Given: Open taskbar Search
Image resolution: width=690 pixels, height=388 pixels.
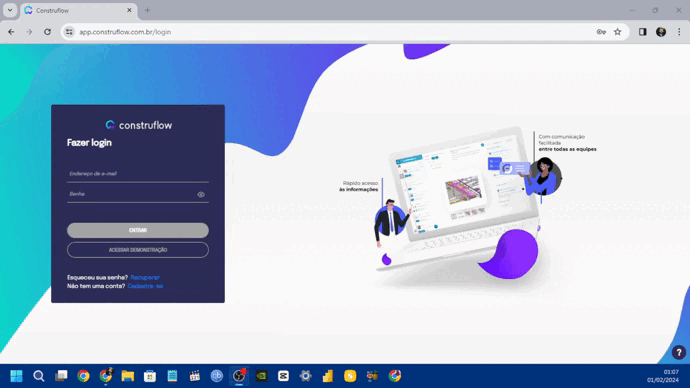Looking at the screenshot, I should coord(39,376).
